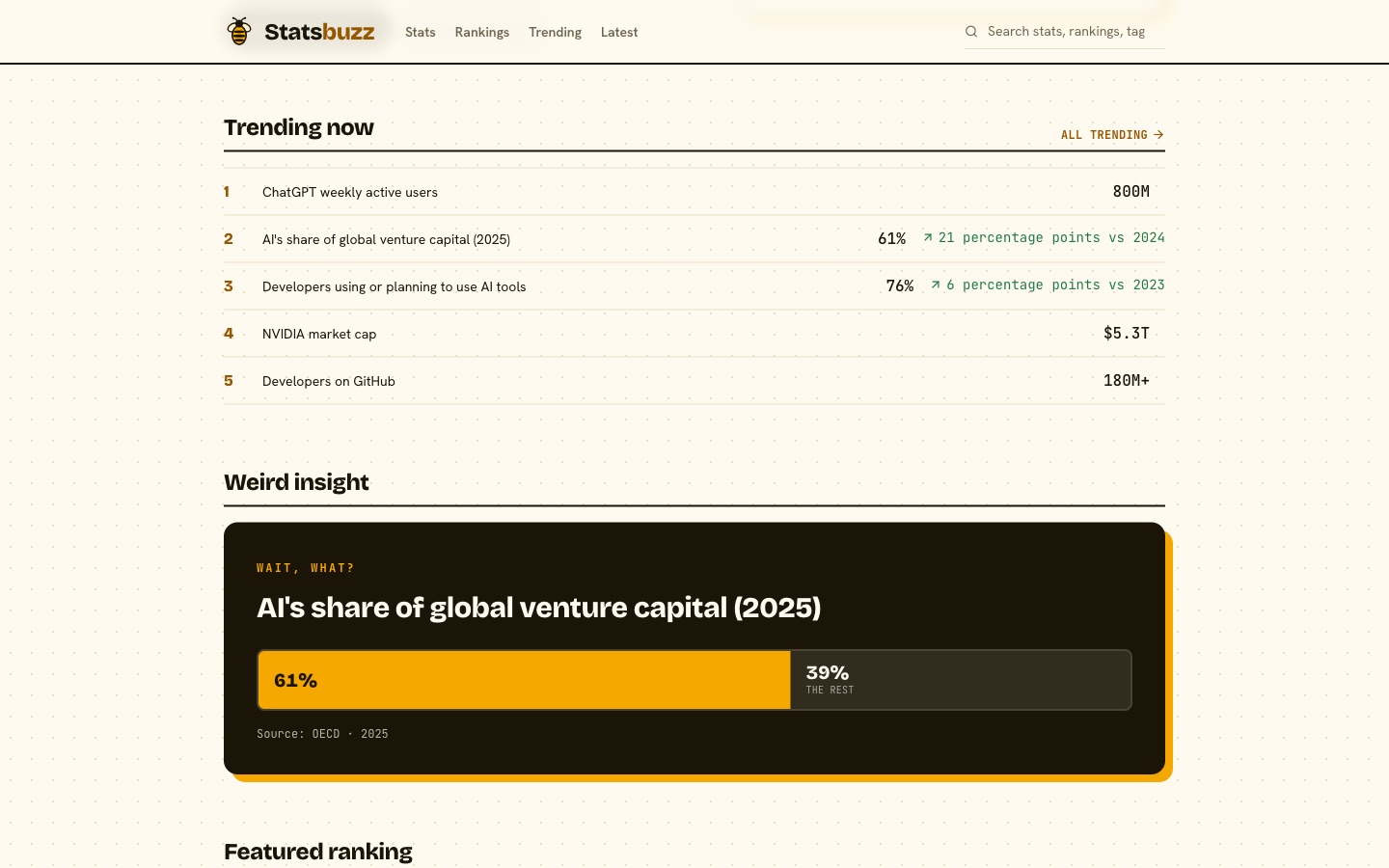Click the up-arrow icon before 21 percentage points
This screenshot has height=868, width=1389.
pyautogui.click(x=928, y=237)
